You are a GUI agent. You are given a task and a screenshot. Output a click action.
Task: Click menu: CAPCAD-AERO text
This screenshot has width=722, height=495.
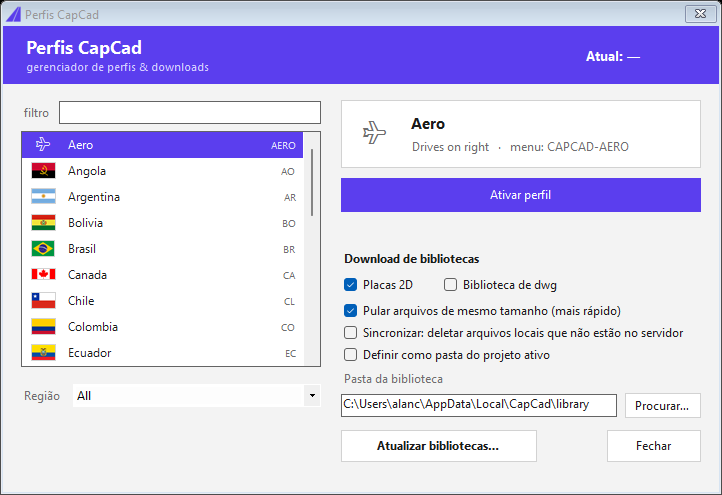pyautogui.click(x=569, y=147)
